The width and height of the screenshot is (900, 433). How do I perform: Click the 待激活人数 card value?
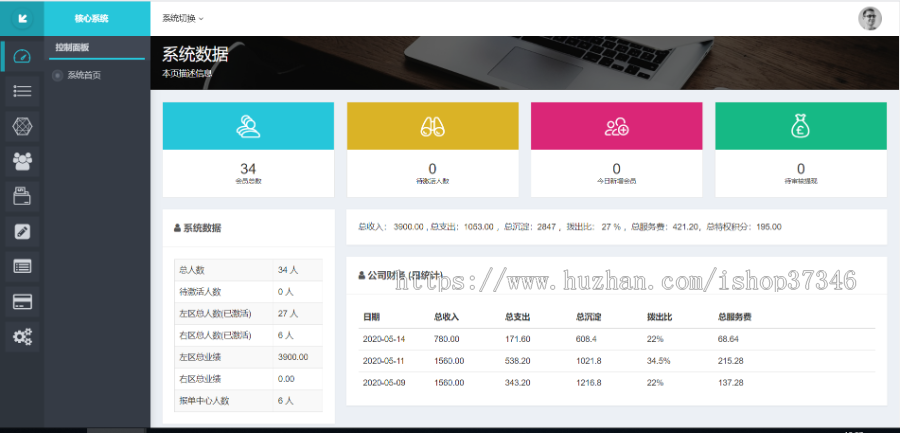point(432,169)
